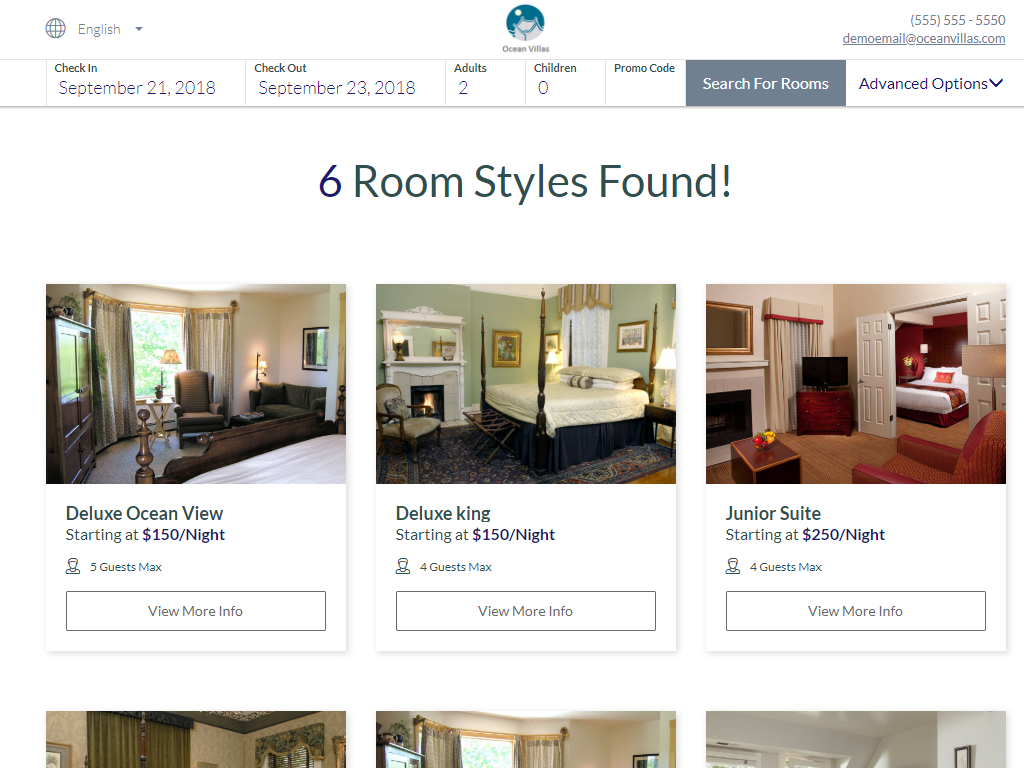The image size is (1024, 768).
Task: View more info for Deluxe king
Action: [526, 611]
